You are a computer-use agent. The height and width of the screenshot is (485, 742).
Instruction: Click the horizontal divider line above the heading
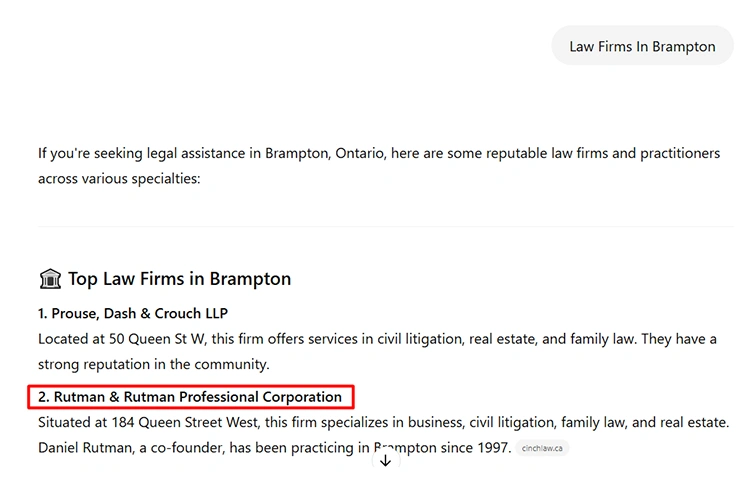(x=385, y=227)
